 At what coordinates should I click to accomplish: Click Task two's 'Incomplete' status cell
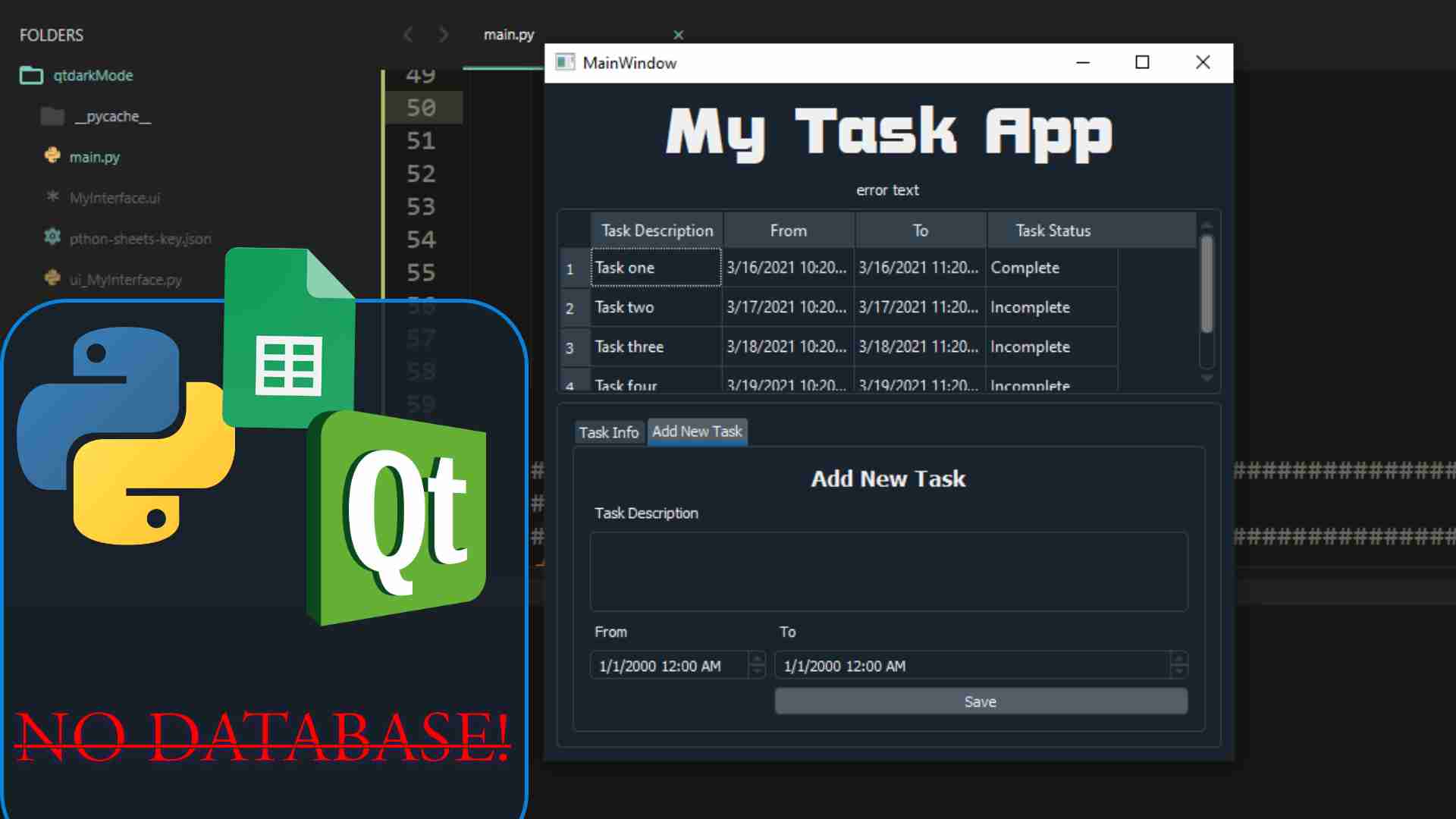[x=1052, y=307]
